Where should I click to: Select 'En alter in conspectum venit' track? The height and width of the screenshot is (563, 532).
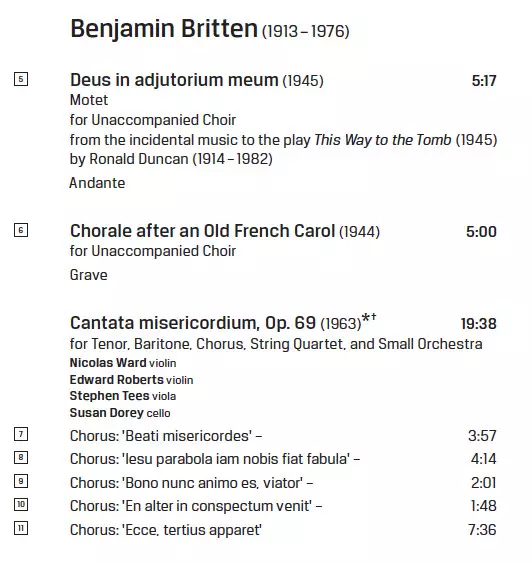click(196, 506)
